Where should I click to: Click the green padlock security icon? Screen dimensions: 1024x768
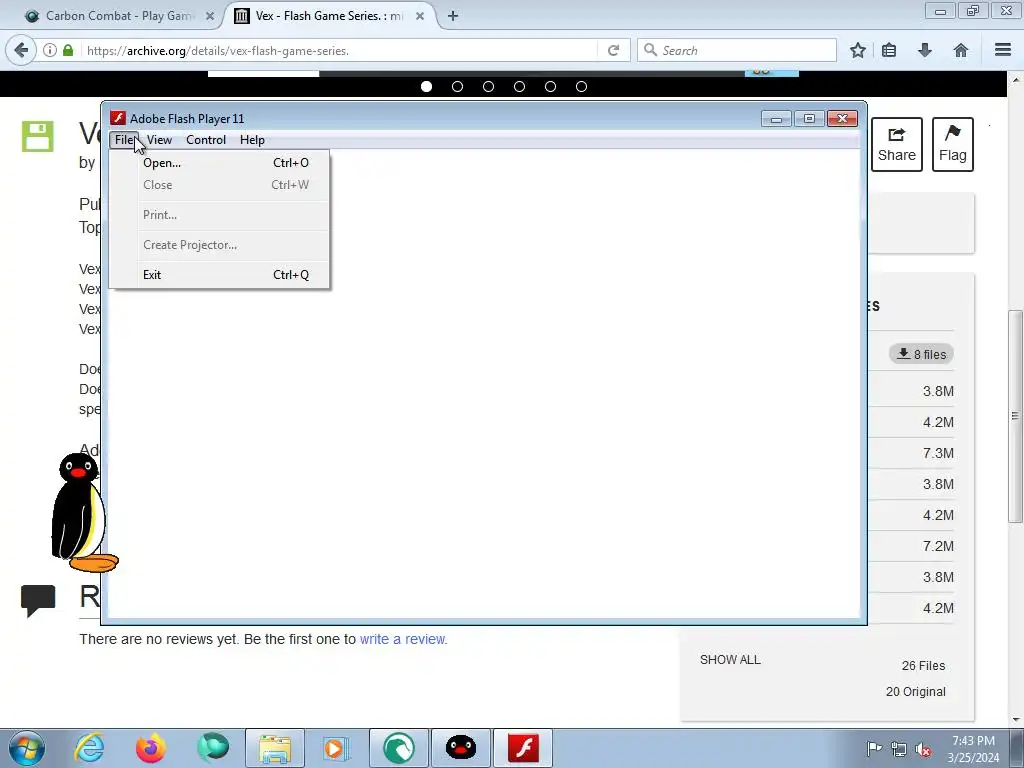[x=68, y=50]
